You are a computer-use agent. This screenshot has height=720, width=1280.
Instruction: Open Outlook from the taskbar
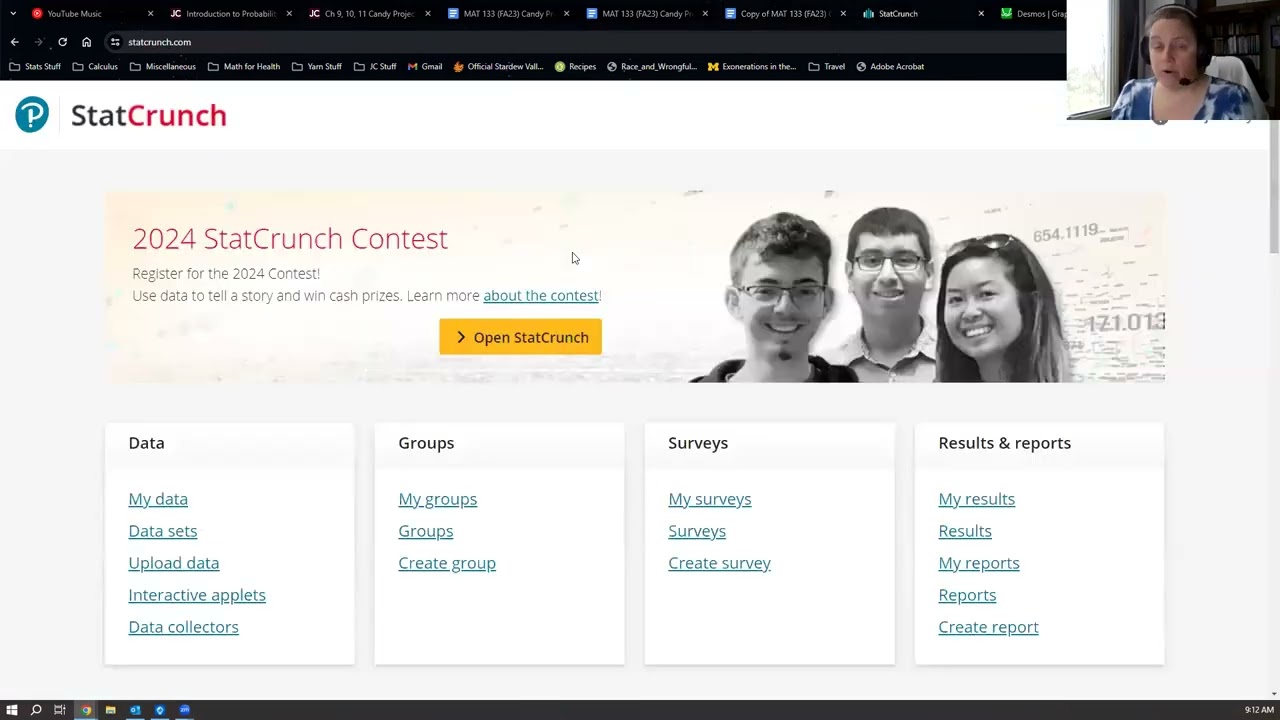135,710
